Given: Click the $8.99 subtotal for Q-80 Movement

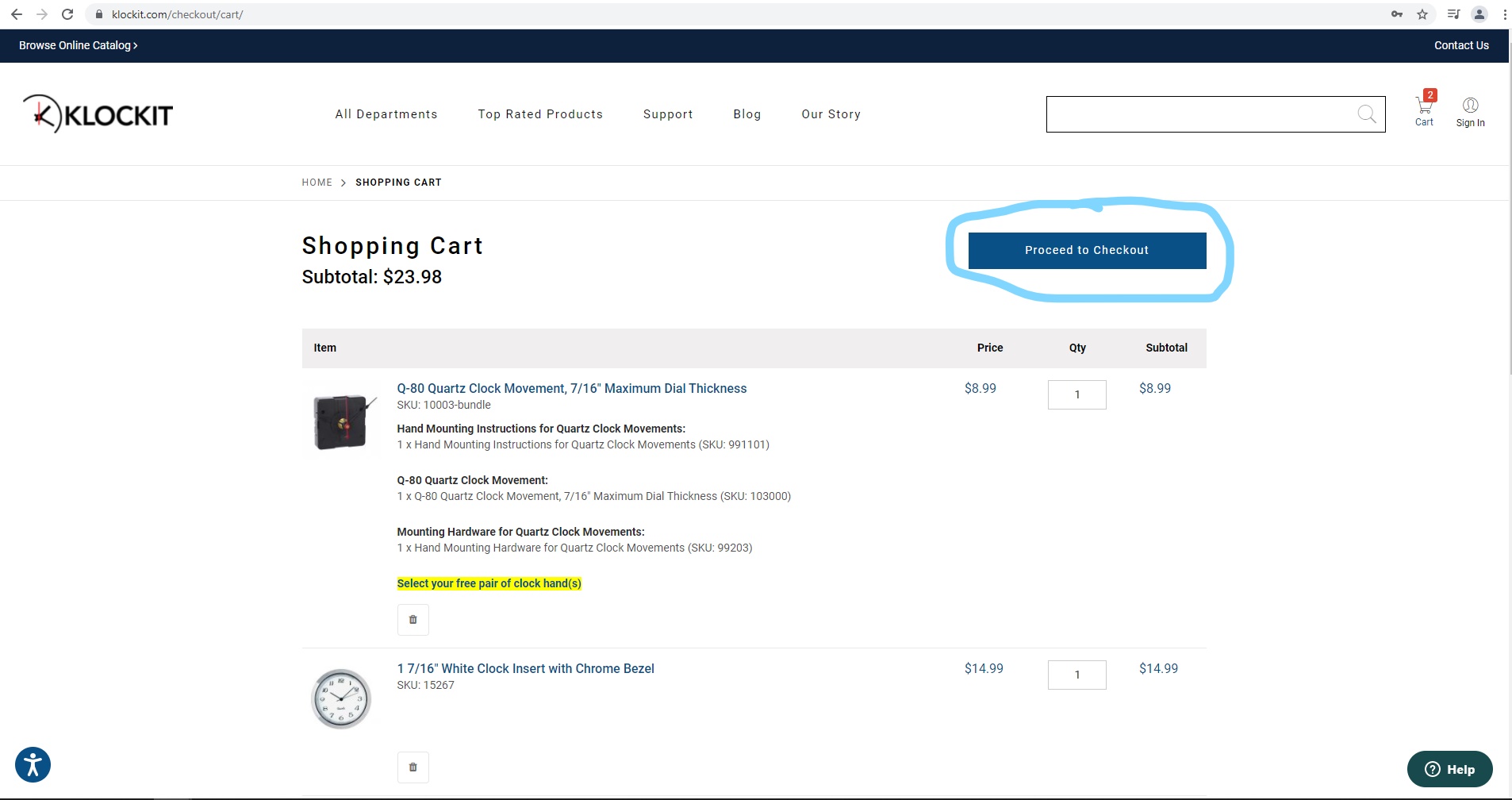Looking at the screenshot, I should (1155, 388).
